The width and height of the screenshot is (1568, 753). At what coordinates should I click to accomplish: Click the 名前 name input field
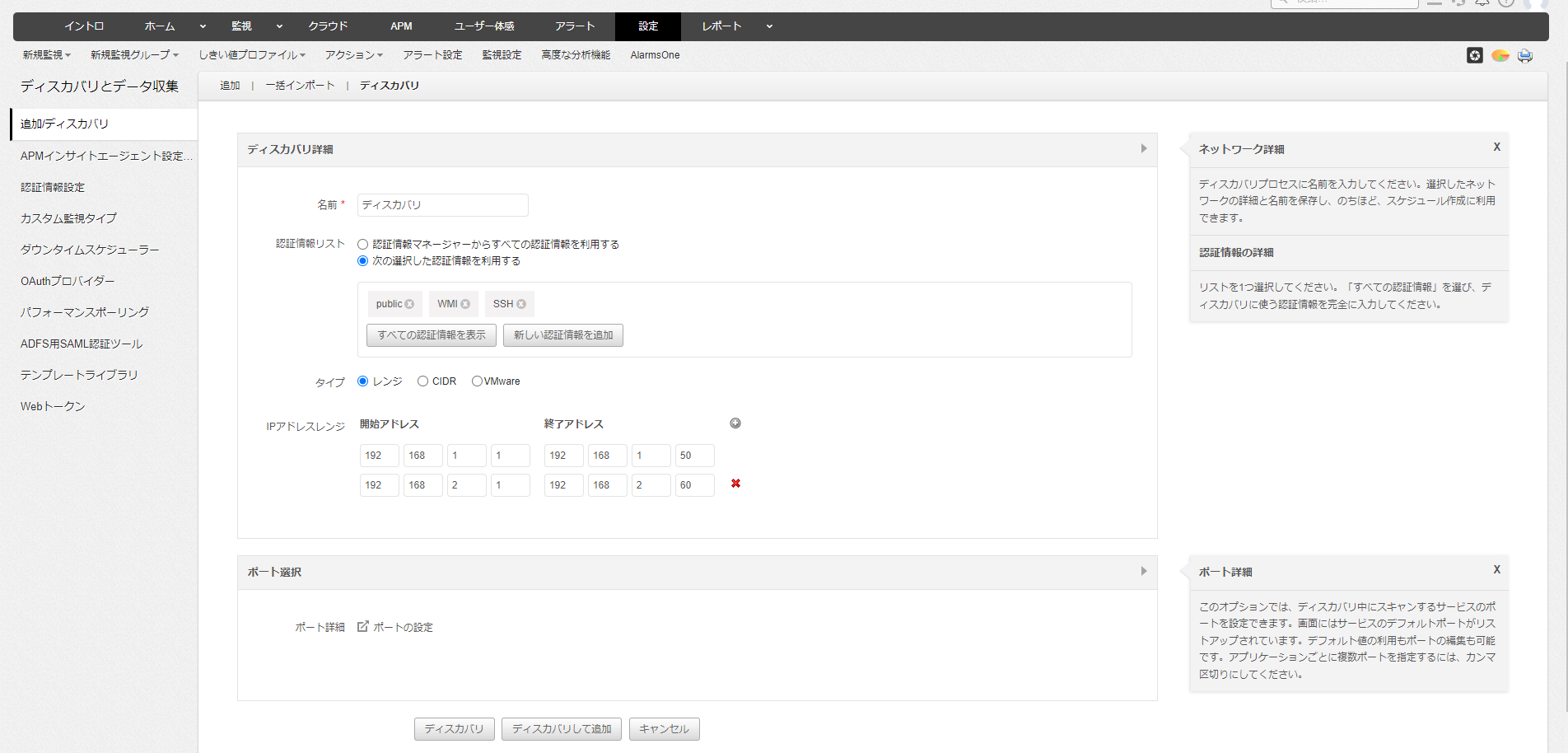(x=442, y=205)
